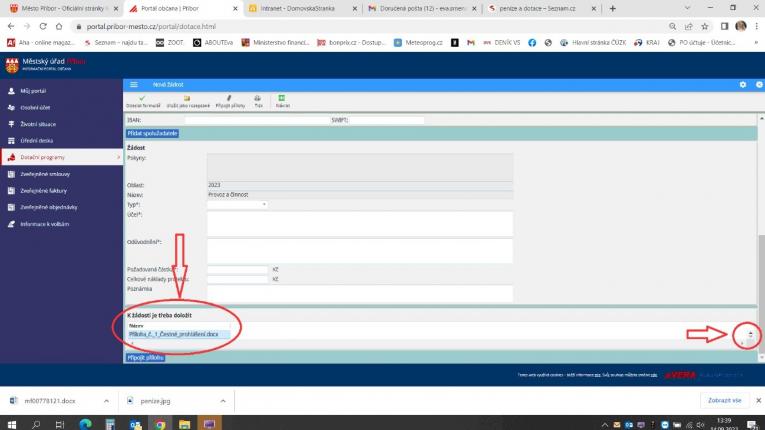765x430 pixels.
Task: Open the DENÍK VS bookmark
Action: (x=502, y=43)
